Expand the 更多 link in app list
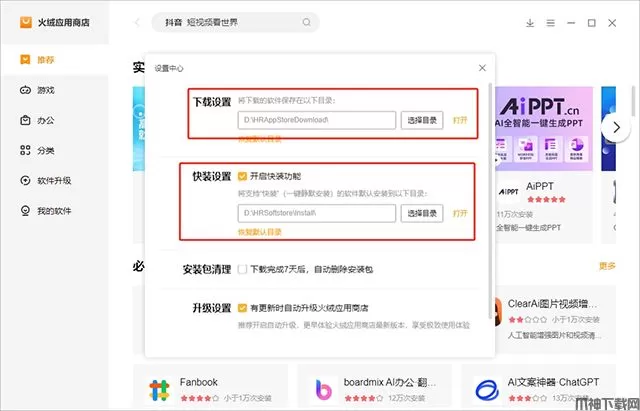Image resolution: width=640 pixels, height=411 pixels. point(607,266)
